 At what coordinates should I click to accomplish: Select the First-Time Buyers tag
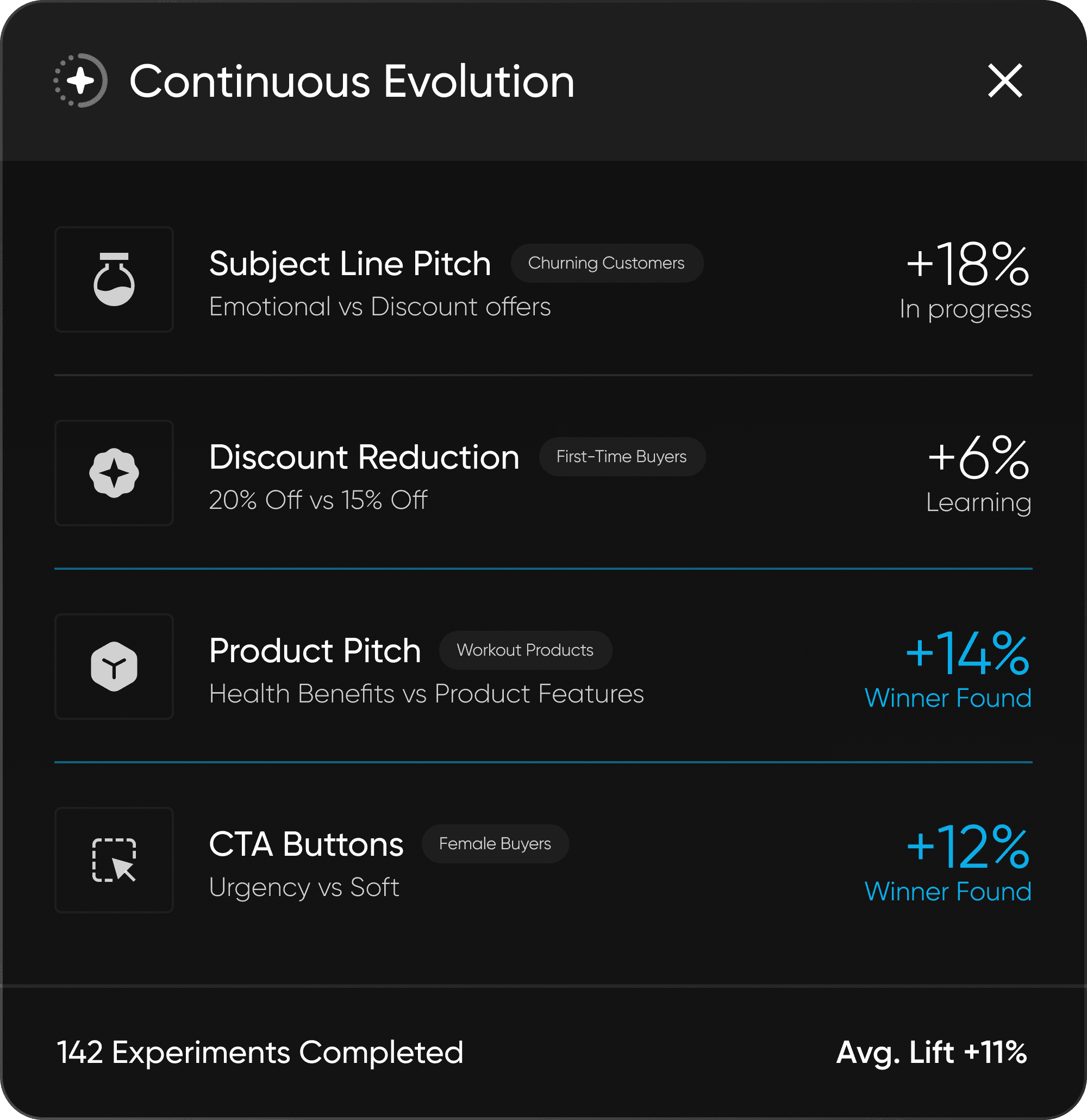click(x=621, y=457)
